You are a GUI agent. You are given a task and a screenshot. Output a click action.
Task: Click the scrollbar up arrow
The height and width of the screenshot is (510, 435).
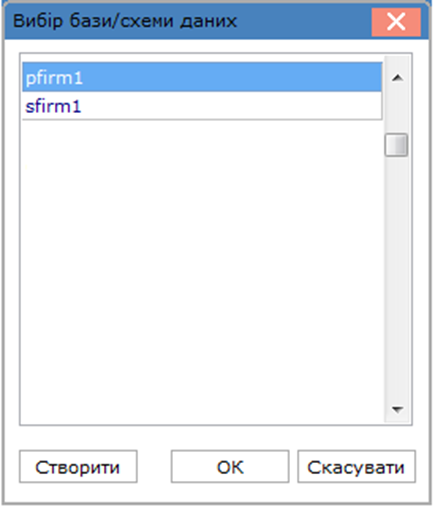(x=397, y=78)
